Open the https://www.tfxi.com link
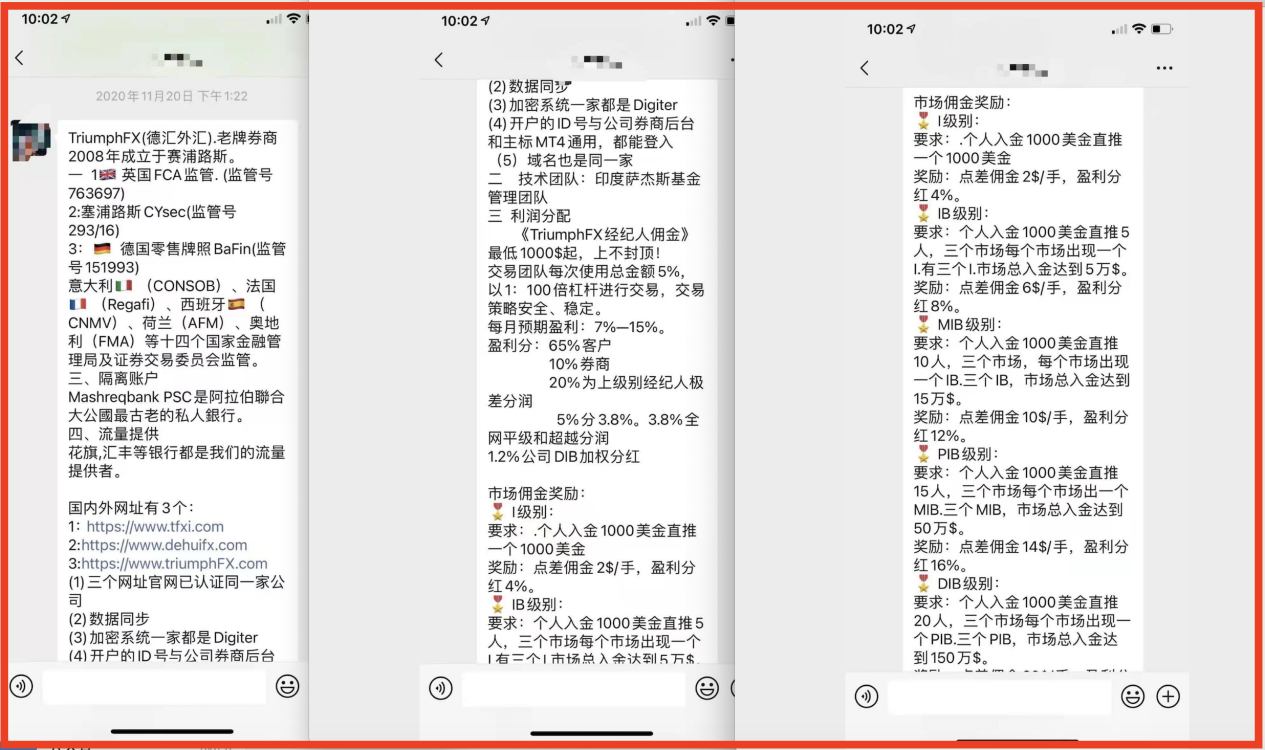This screenshot has width=1265, height=750. [x=155, y=526]
